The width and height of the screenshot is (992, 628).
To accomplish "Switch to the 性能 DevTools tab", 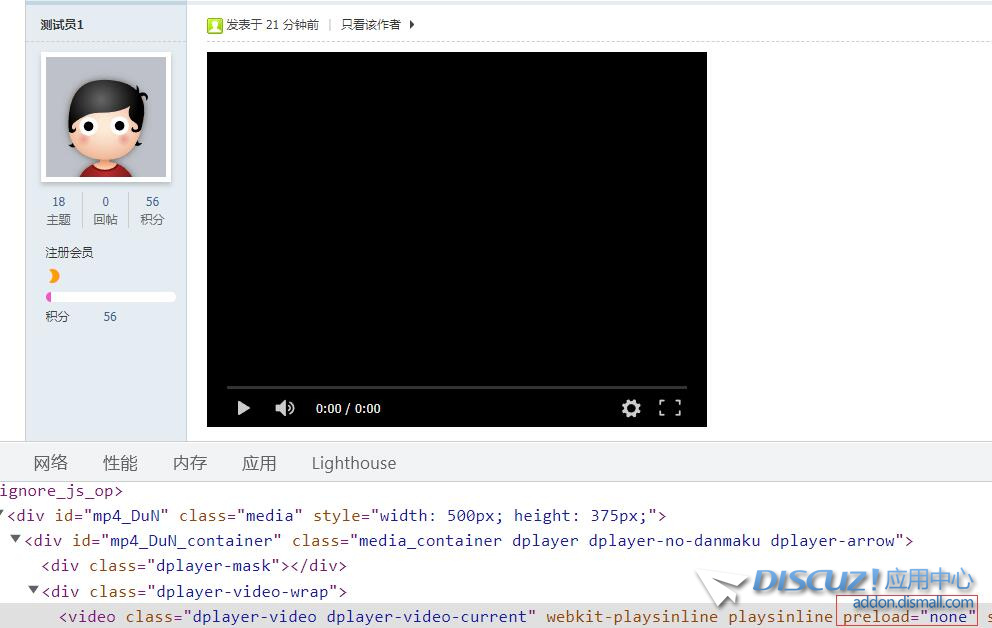I will 120,463.
